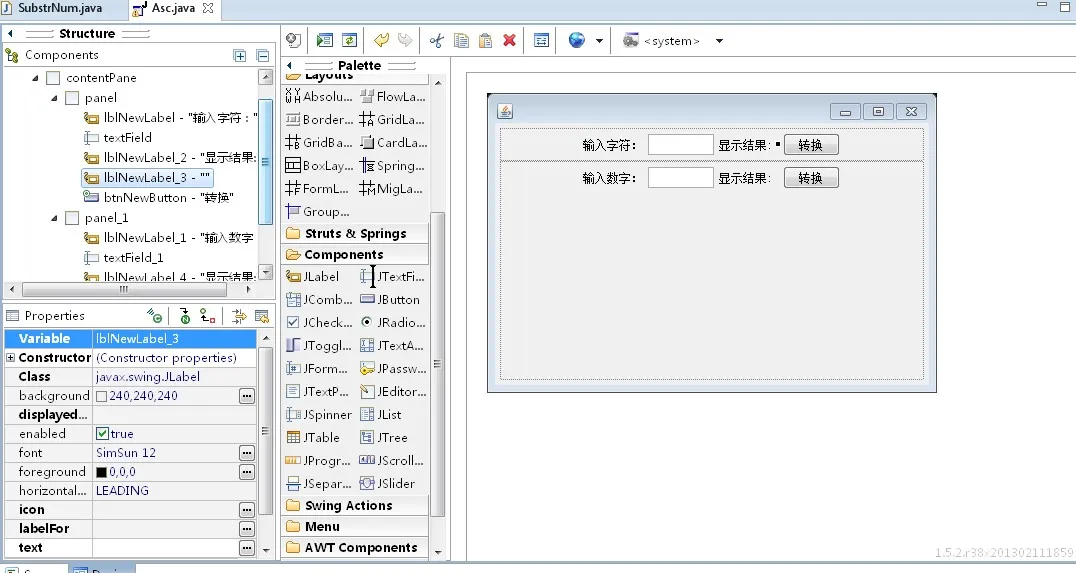Screen dimensions: 1076x573
Task: Toggle the enabled true checkbox
Action: [102, 434]
